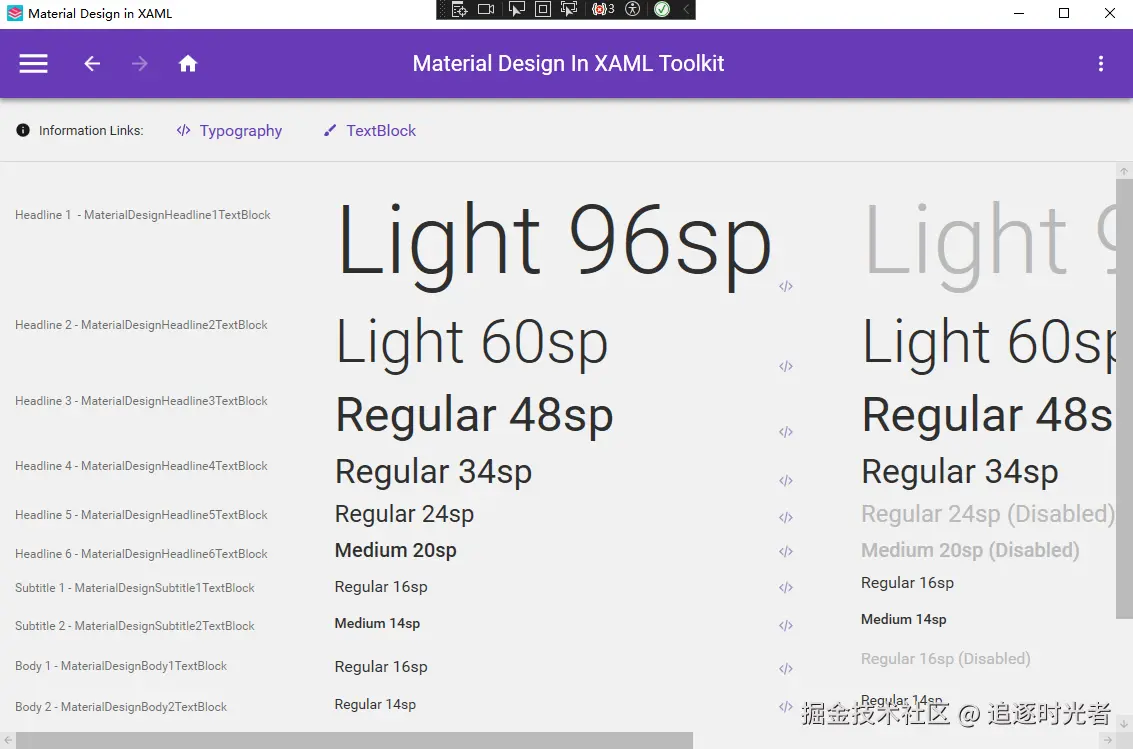Click the first-column Light 60sp sample text

(472, 345)
